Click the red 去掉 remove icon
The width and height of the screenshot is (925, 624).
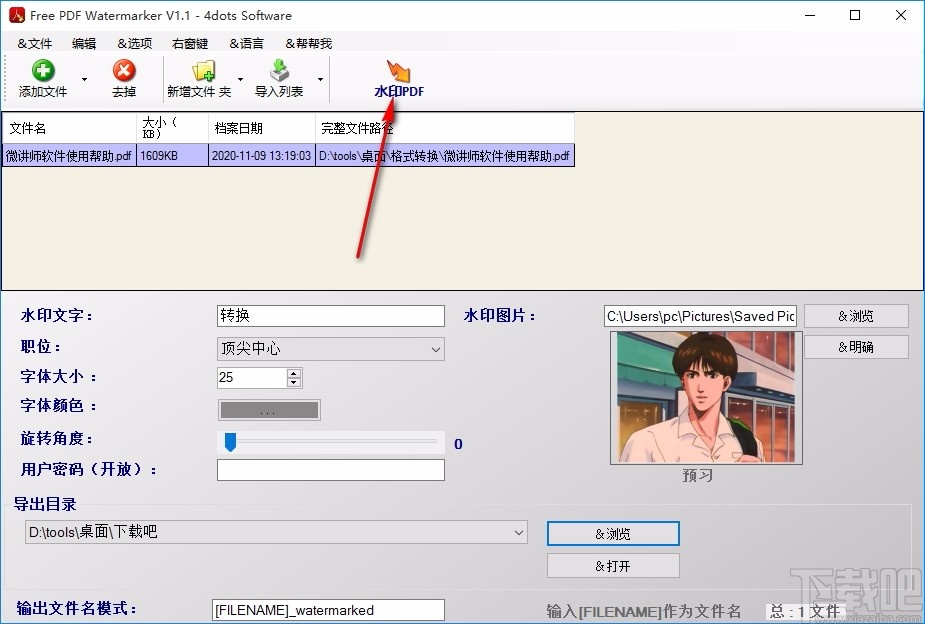click(x=124, y=71)
